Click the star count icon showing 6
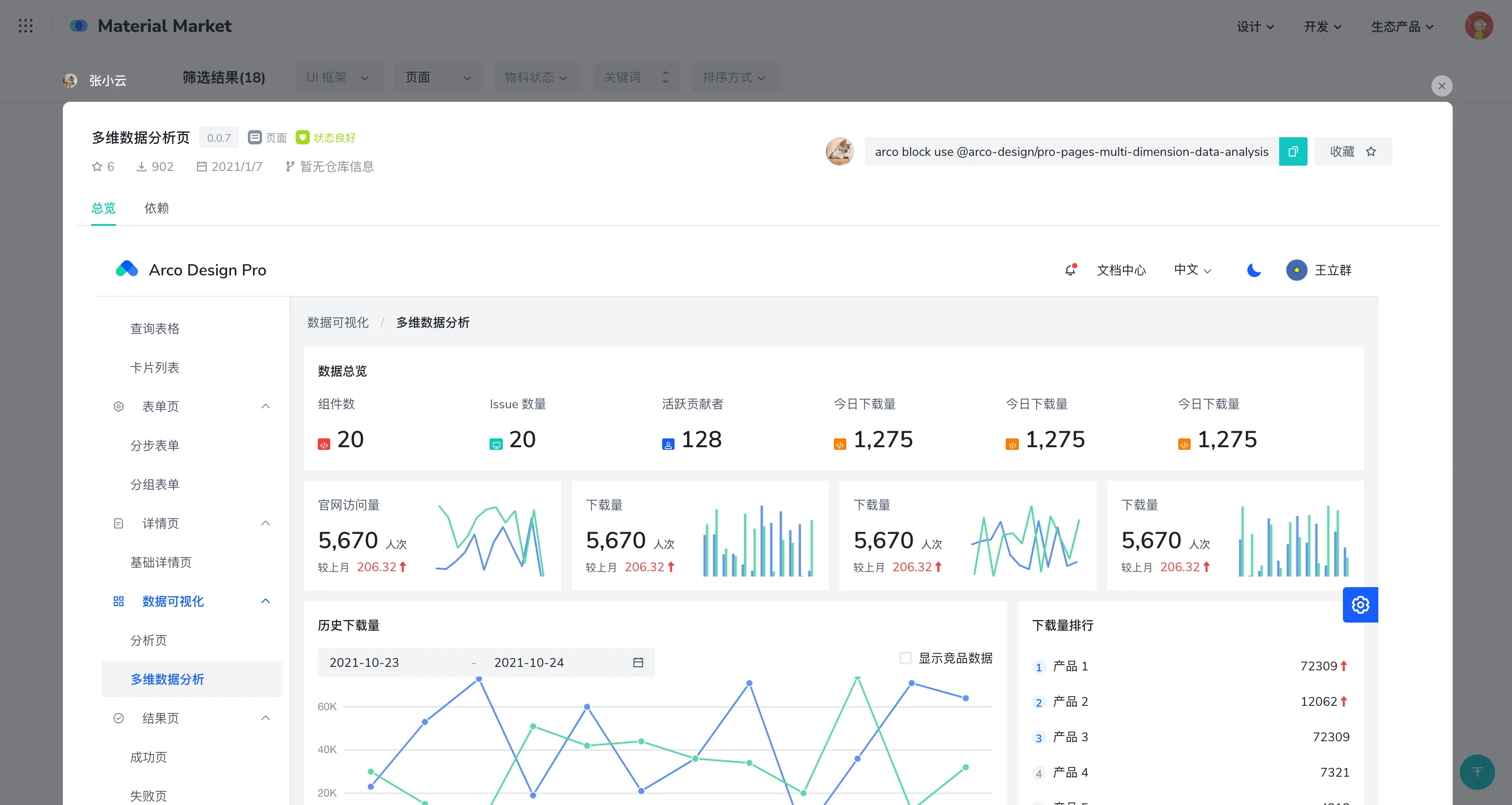The height and width of the screenshot is (805, 1512). pos(97,167)
